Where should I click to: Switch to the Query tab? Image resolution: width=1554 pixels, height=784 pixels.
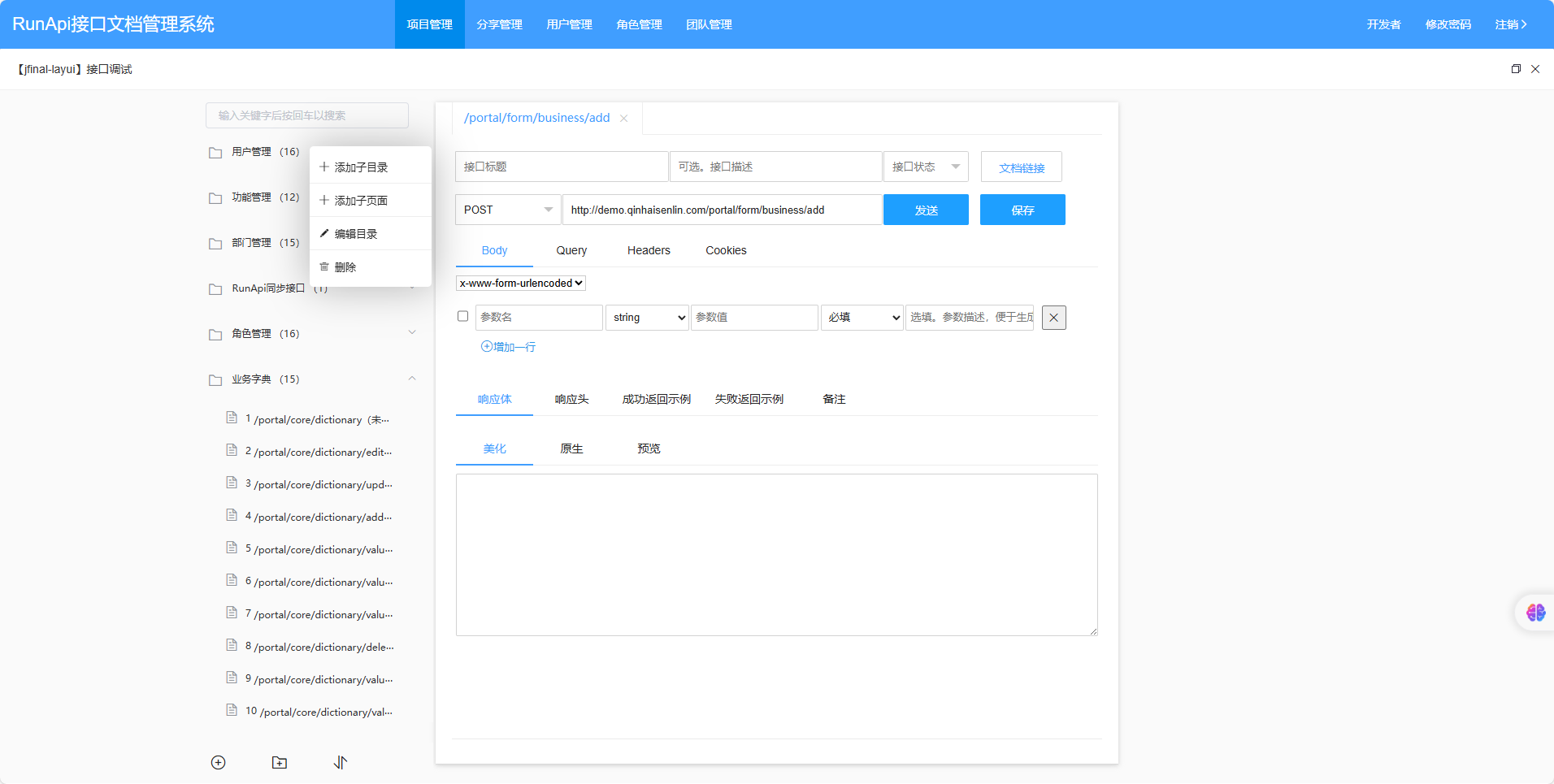(571, 250)
